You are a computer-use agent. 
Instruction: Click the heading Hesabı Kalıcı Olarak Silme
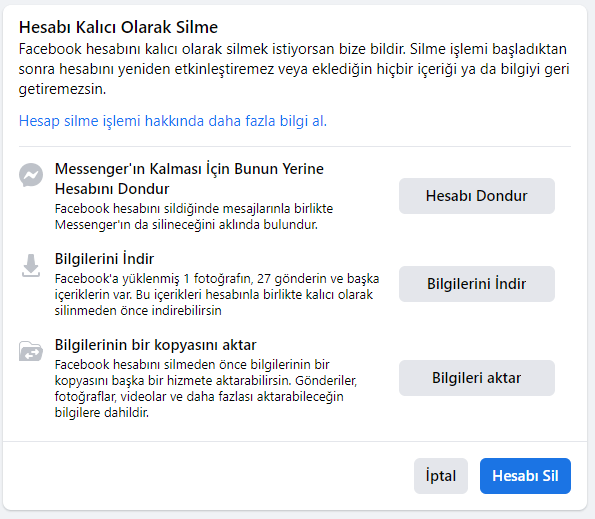point(118,27)
